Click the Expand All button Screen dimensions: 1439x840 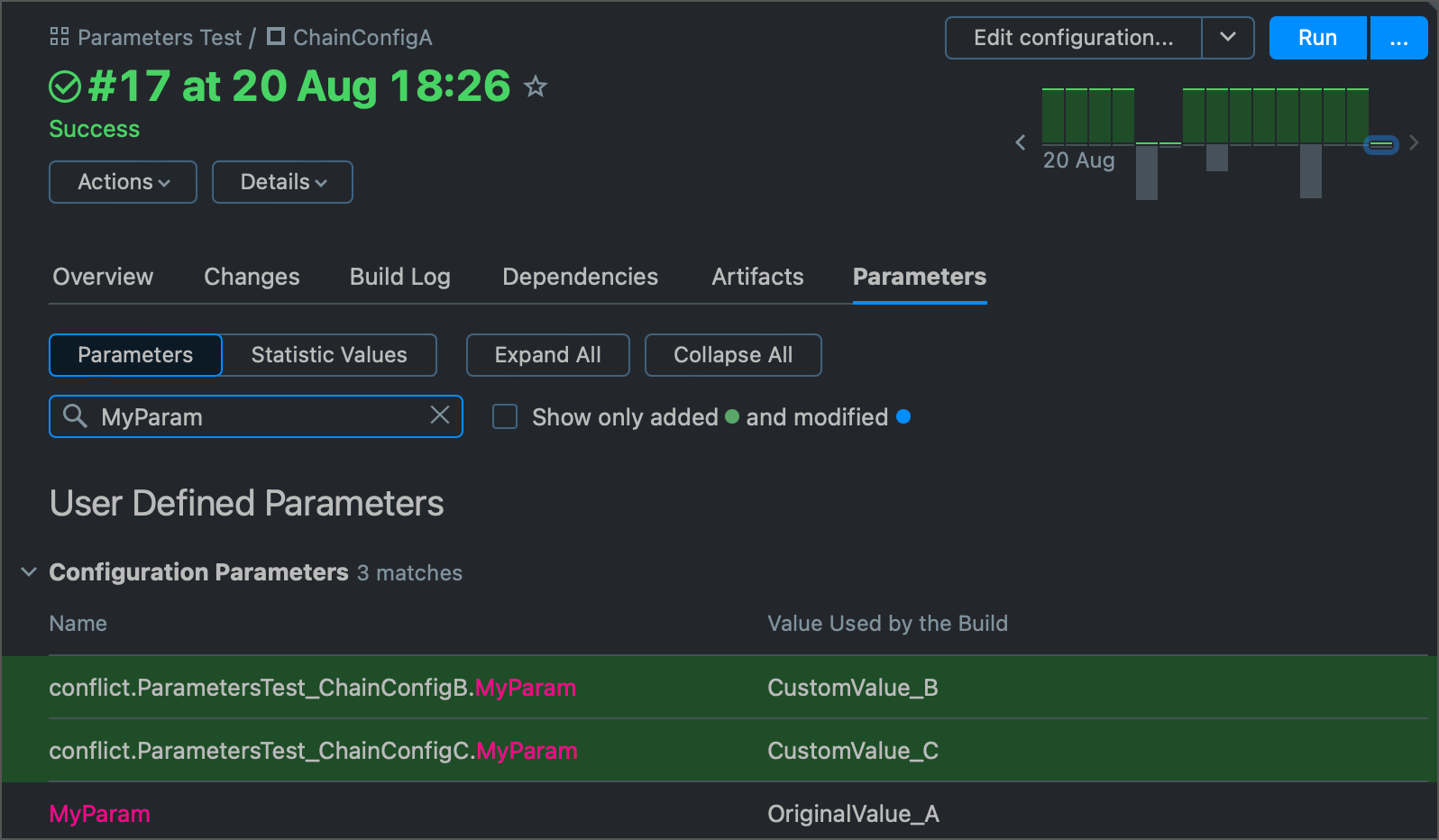coord(547,355)
